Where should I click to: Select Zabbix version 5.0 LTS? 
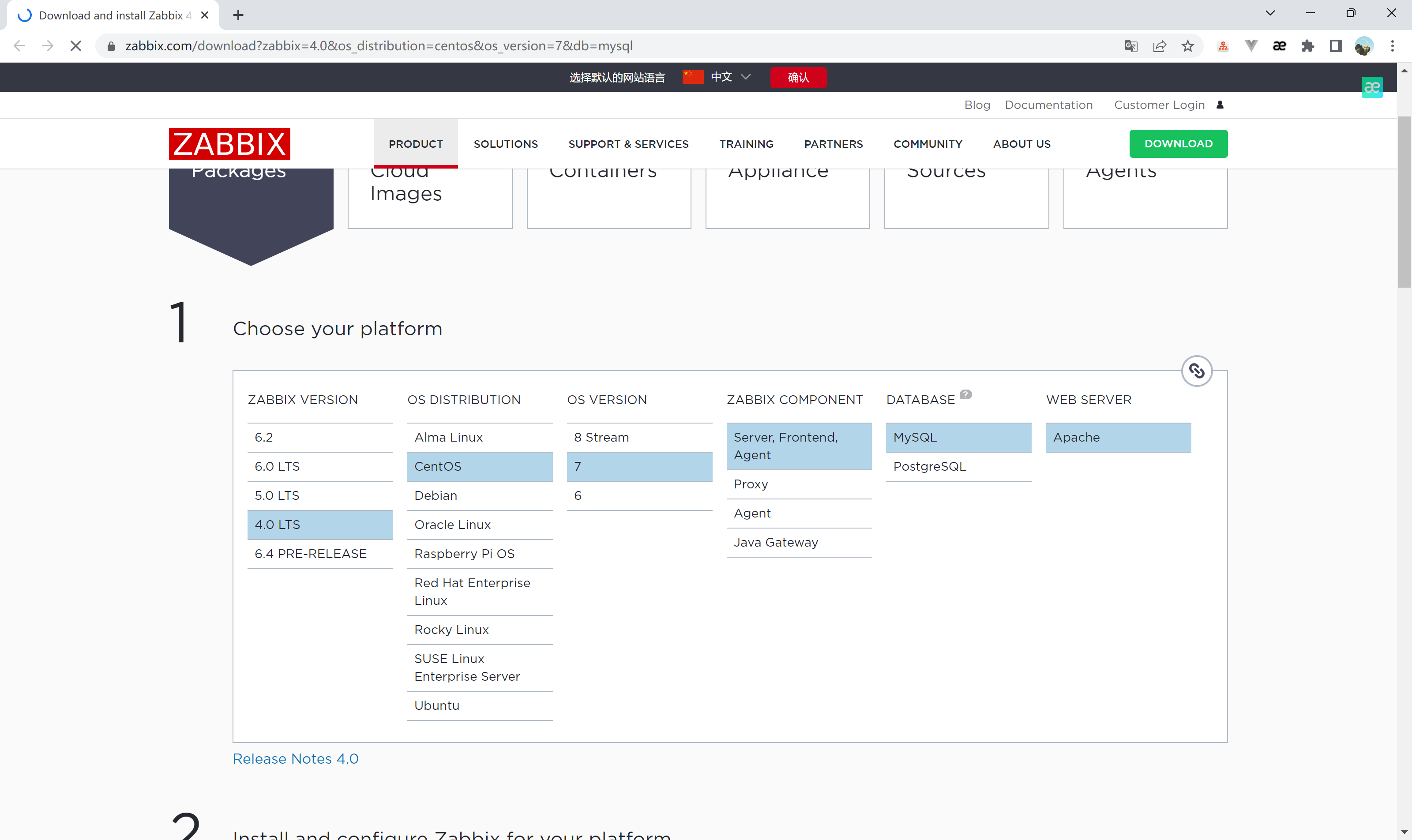coord(320,496)
